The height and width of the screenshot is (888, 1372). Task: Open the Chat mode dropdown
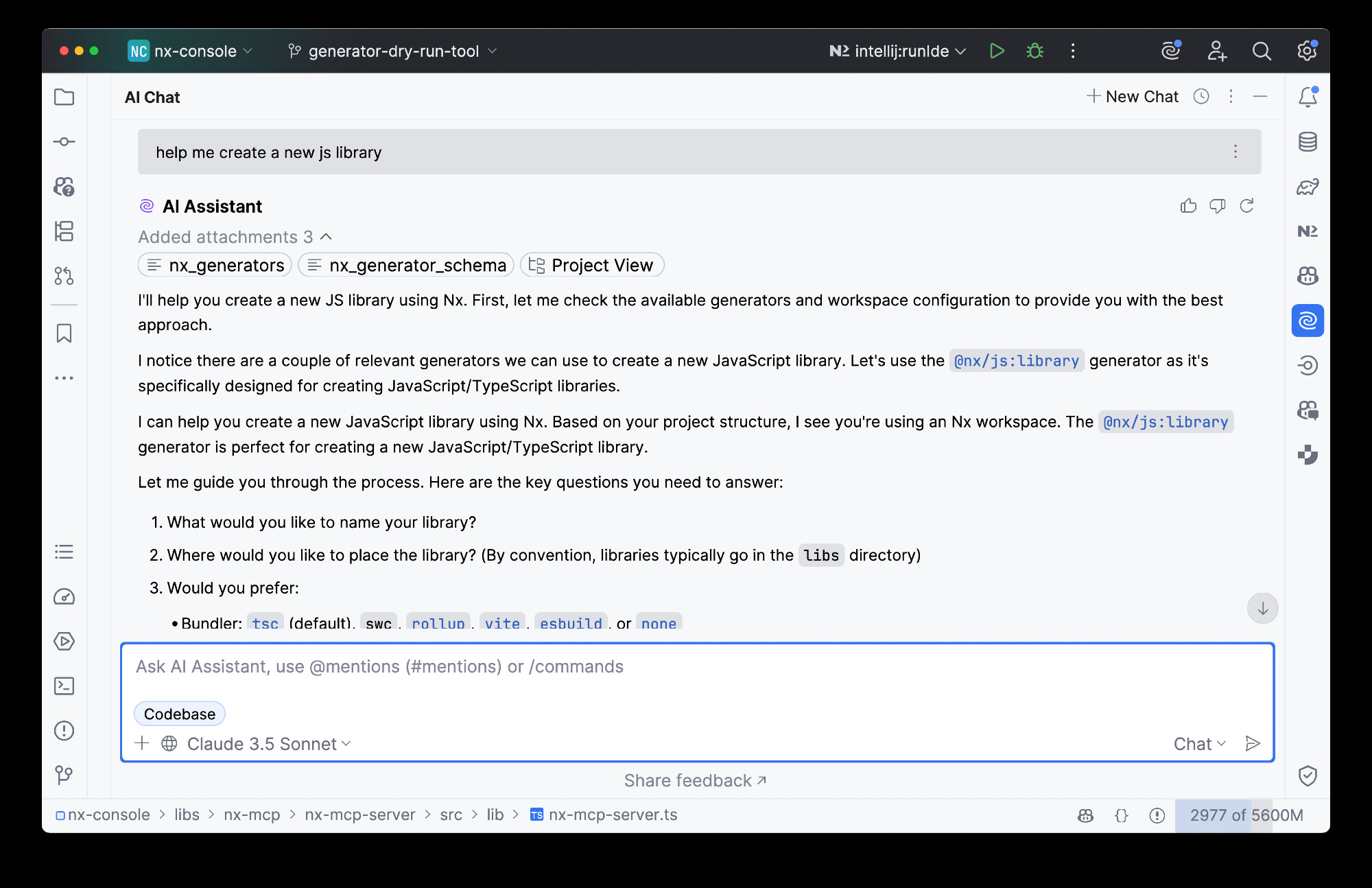(1199, 744)
